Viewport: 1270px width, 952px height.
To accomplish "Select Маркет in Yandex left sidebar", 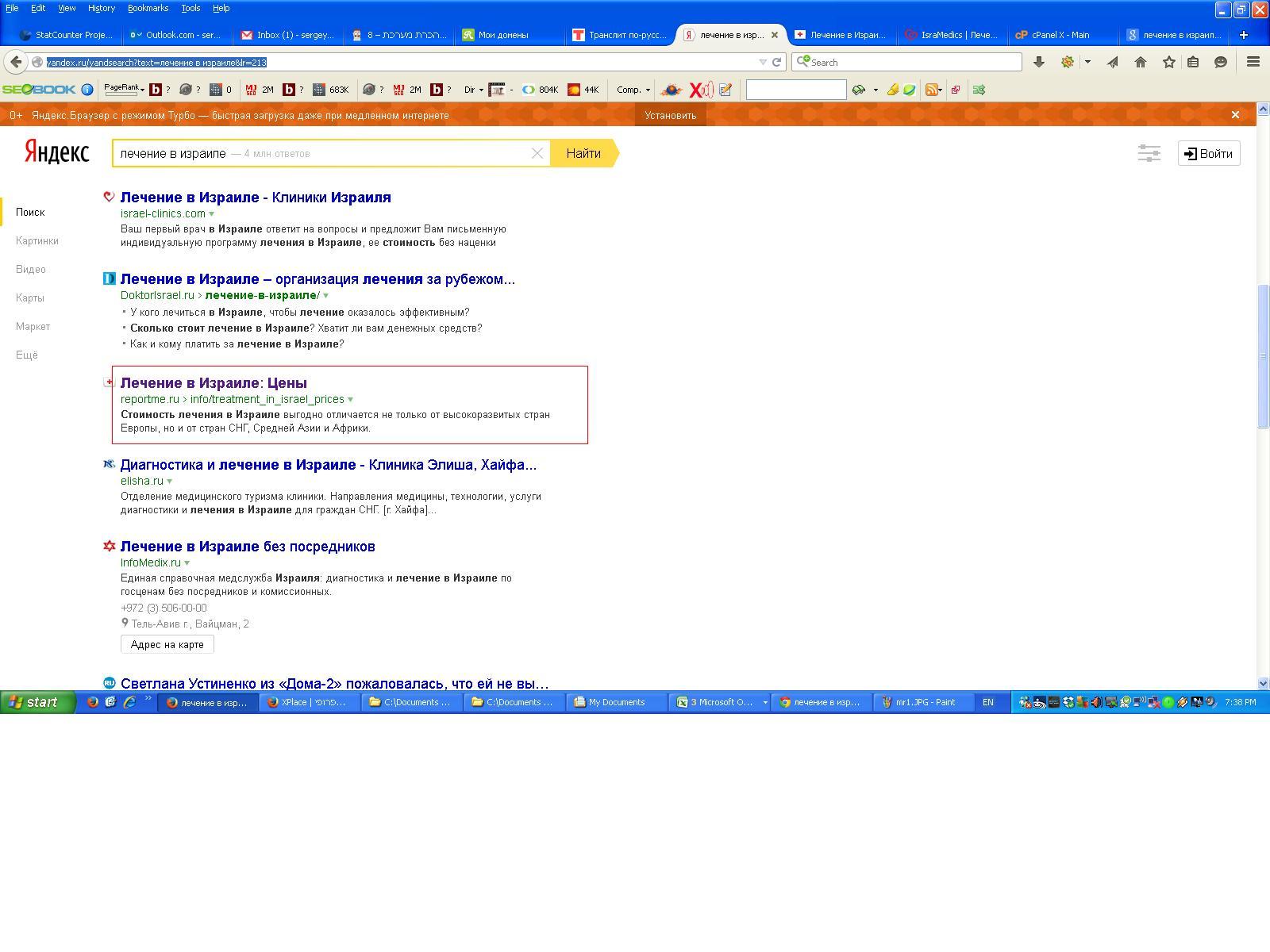I will (33, 326).
